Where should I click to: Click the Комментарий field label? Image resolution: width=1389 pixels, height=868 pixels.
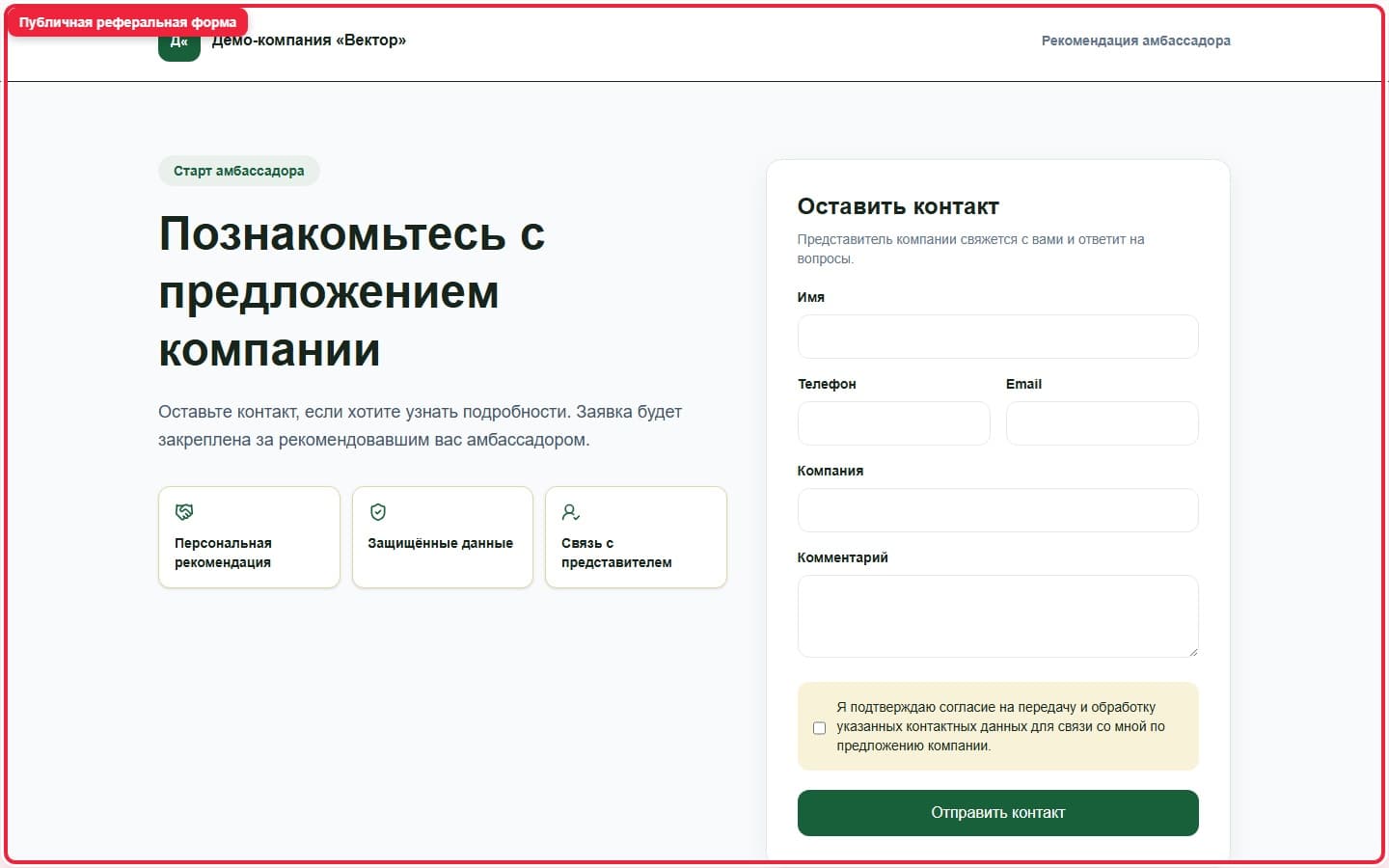(x=843, y=557)
